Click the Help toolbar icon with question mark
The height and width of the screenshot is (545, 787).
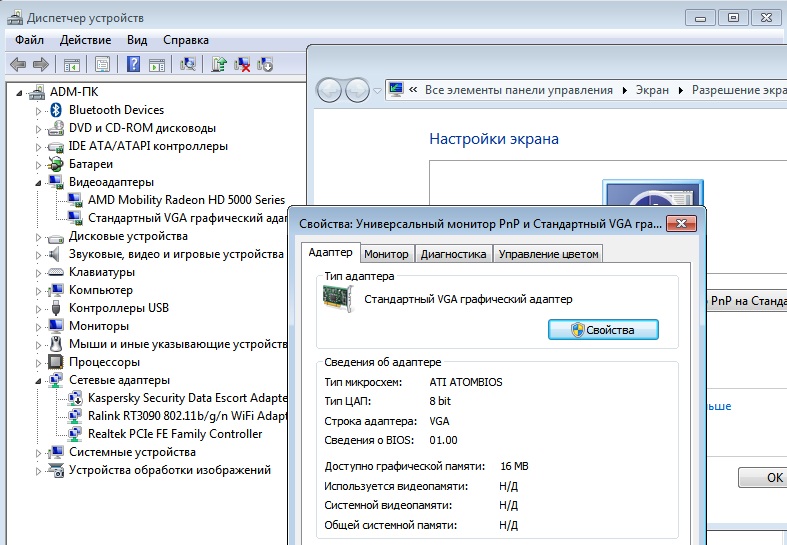[x=133, y=65]
